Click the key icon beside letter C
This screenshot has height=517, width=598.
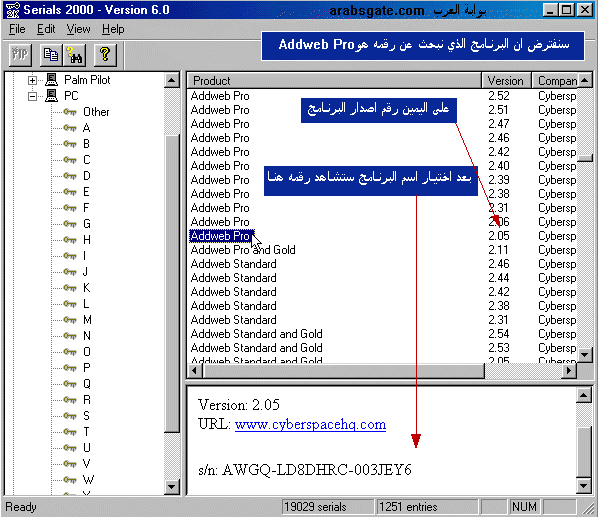70,160
